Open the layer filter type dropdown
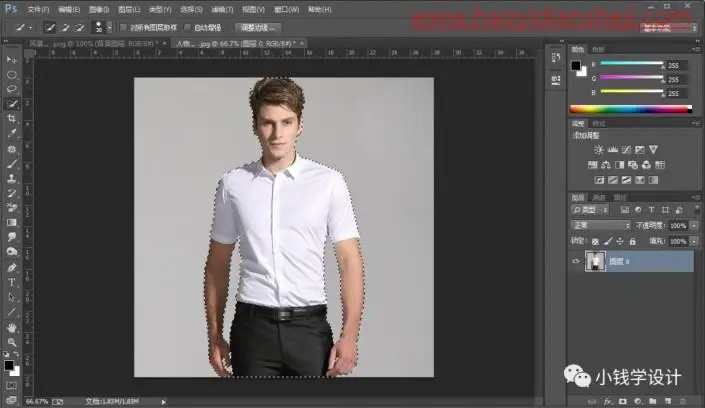The width and height of the screenshot is (705, 408). [590, 210]
